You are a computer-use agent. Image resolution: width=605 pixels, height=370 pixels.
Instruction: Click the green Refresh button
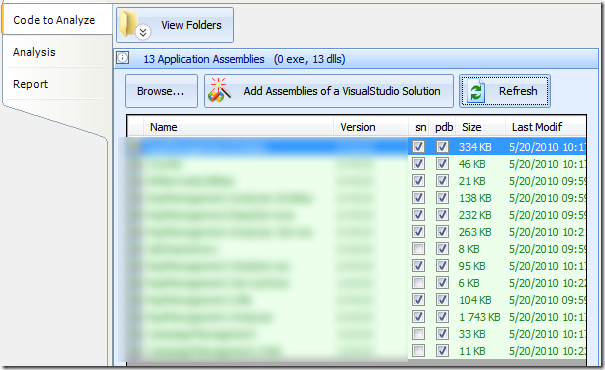pos(505,91)
